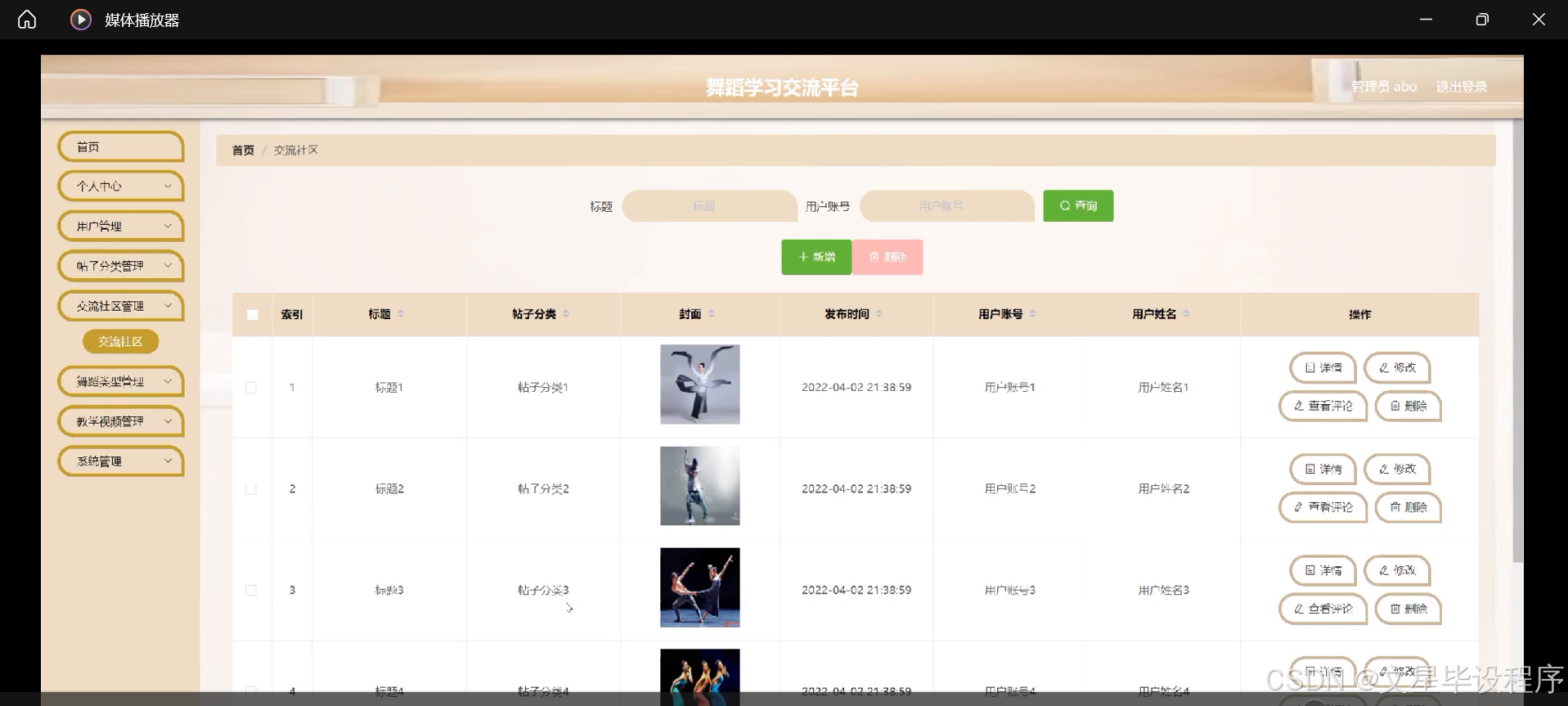The image size is (1568, 706).
Task: Check the checkbox for row 1 标题1
Action: pyautogui.click(x=251, y=388)
